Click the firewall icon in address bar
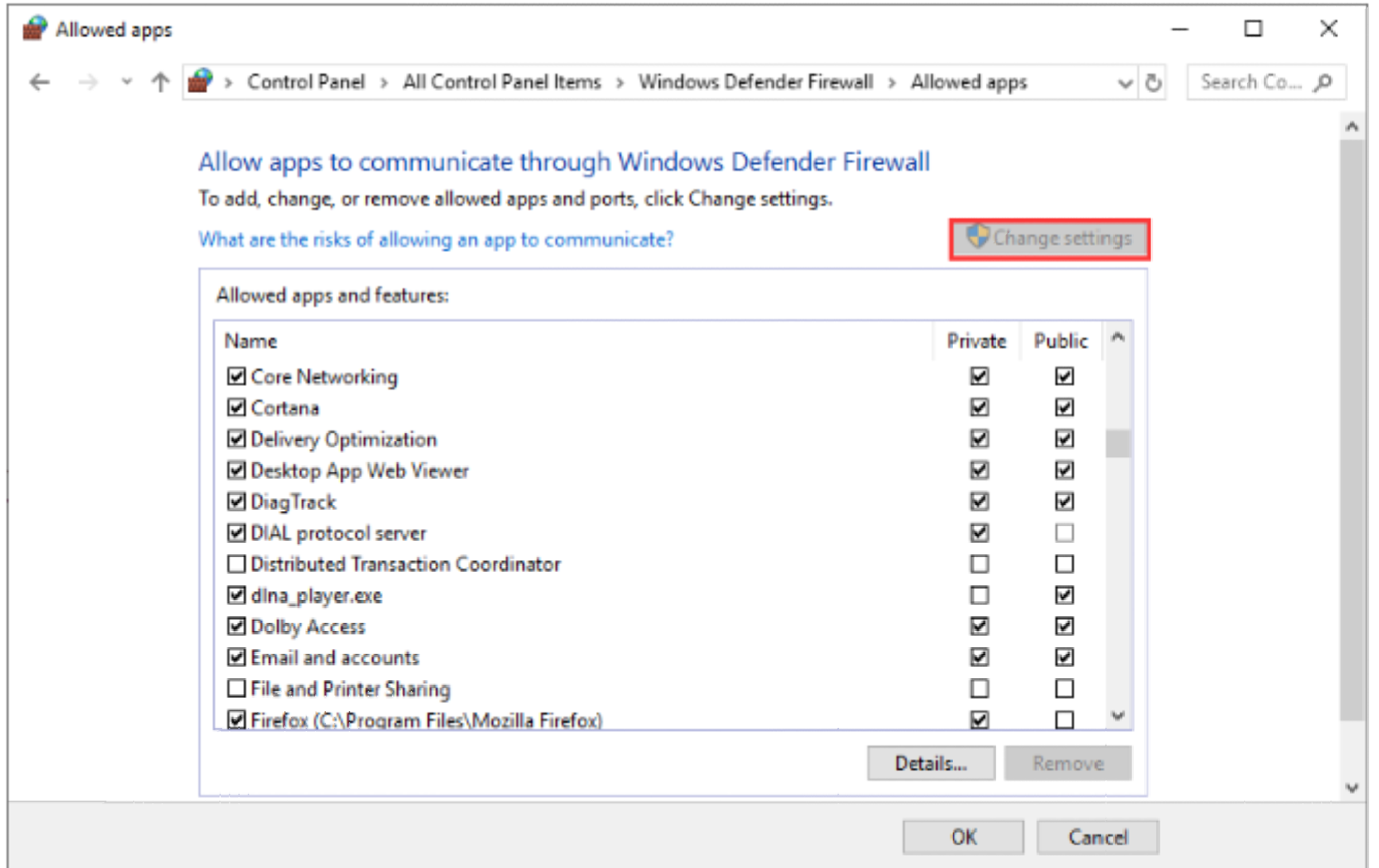1379x868 pixels. tap(200, 81)
